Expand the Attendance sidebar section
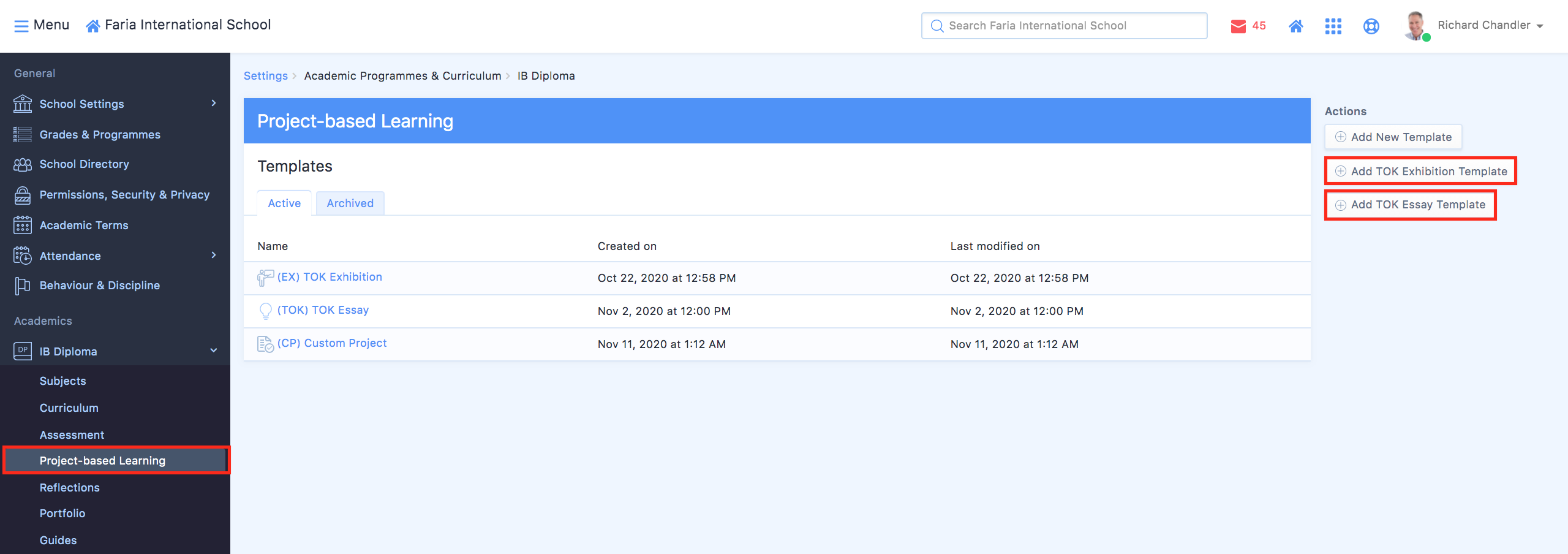 (214, 255)
